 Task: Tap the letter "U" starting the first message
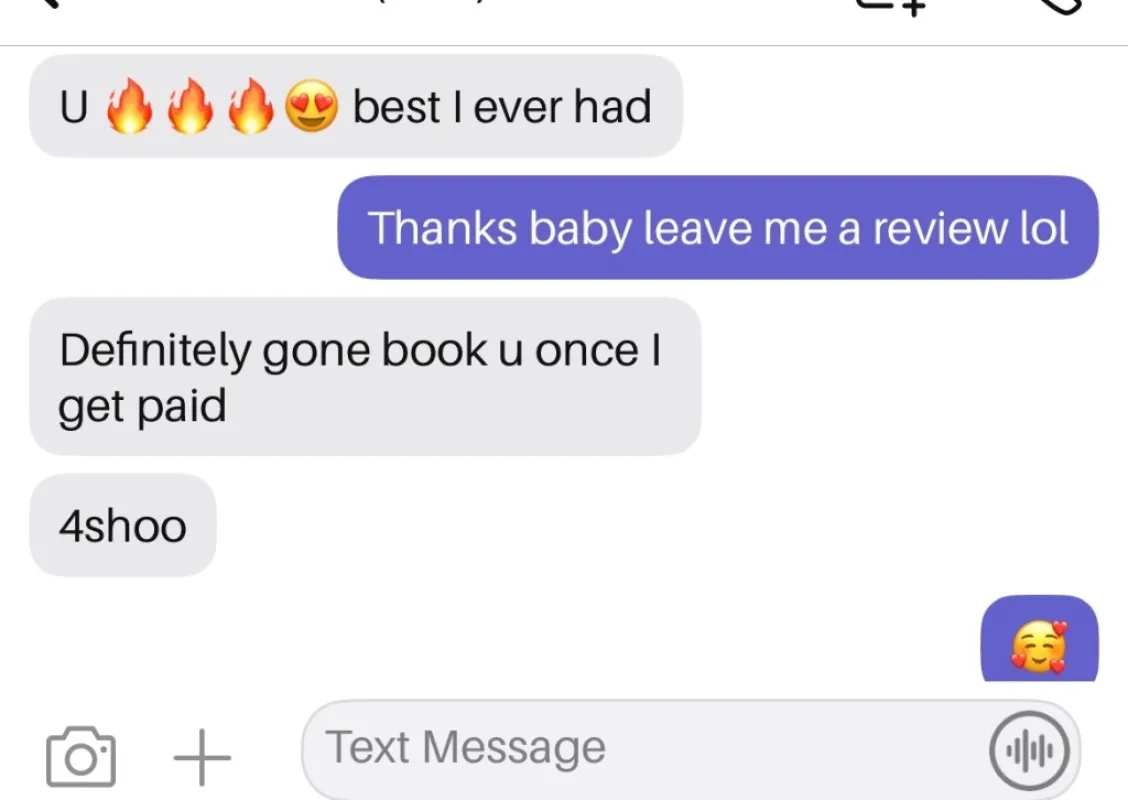pos(73,107)
